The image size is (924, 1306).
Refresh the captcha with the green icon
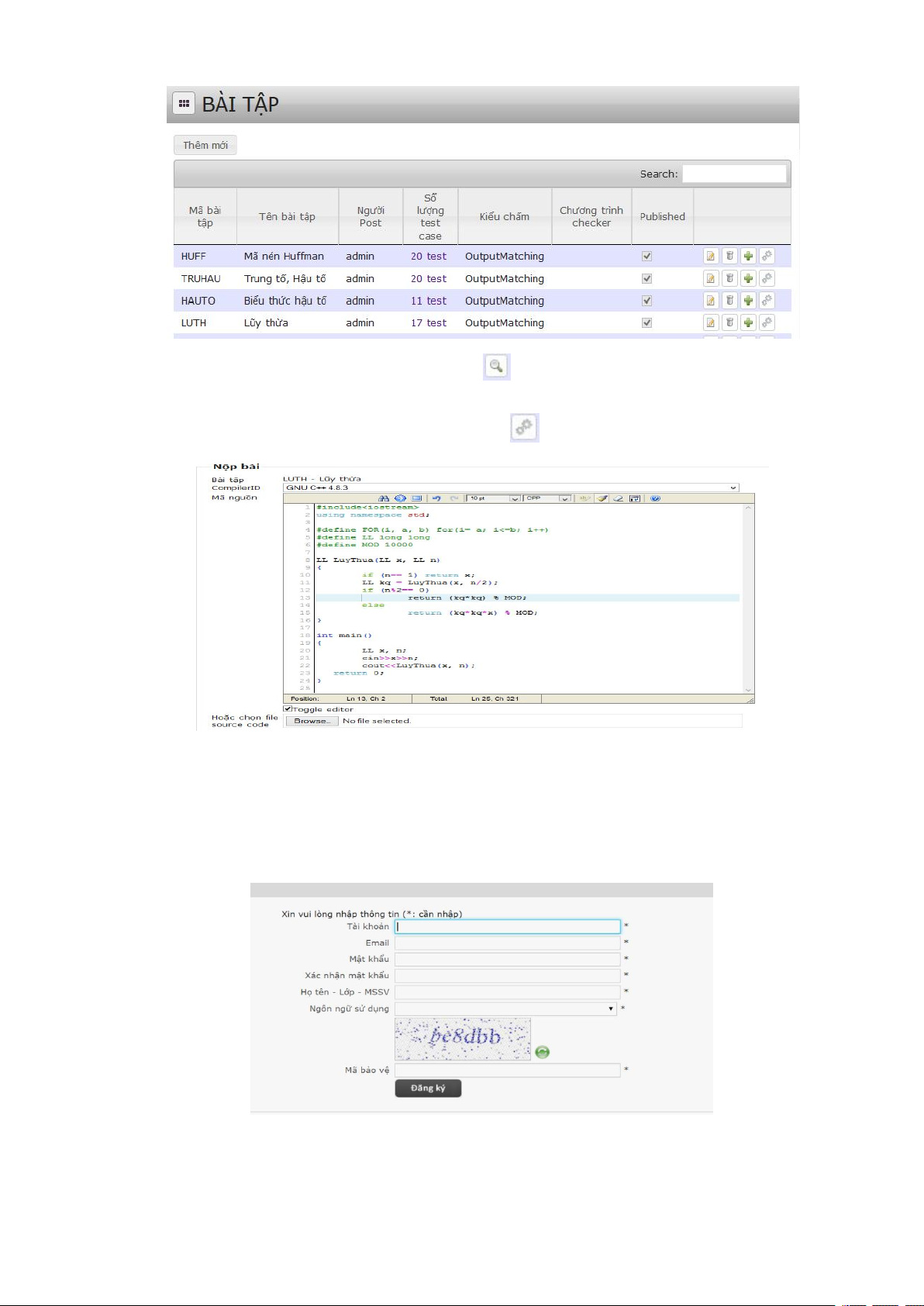(x=543, y=1052)
